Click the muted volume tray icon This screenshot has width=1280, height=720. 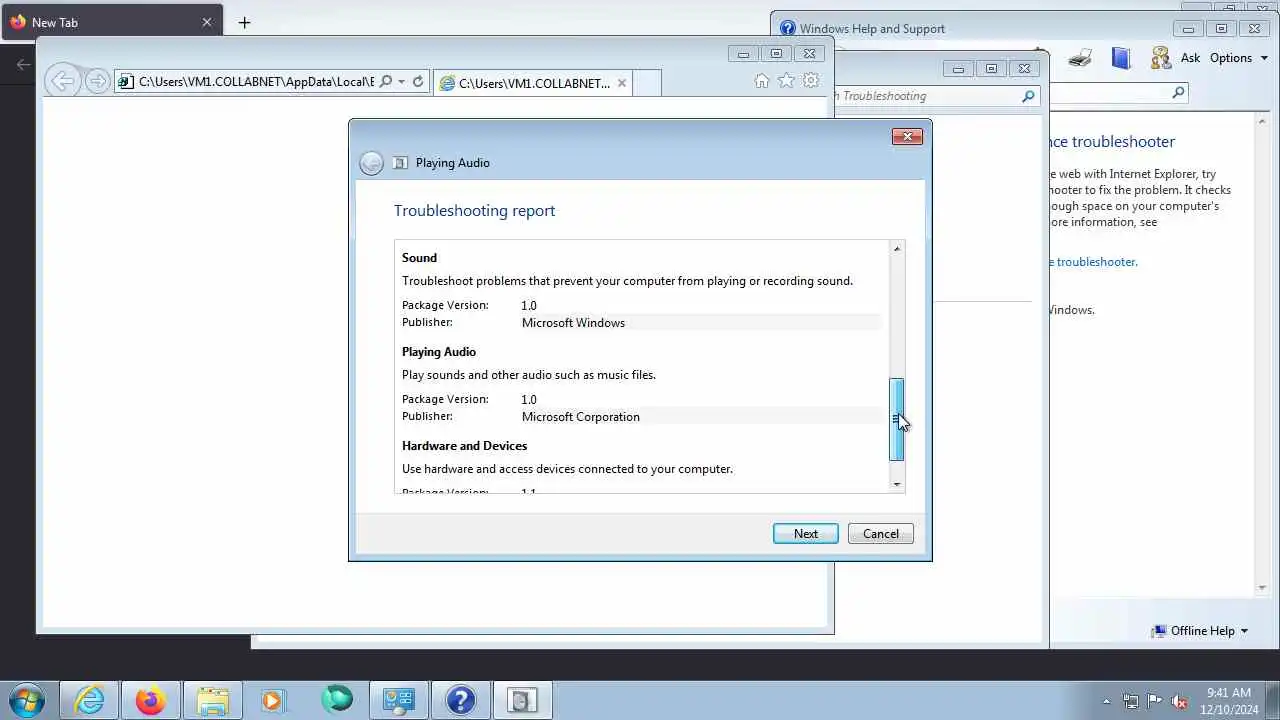1179,701
